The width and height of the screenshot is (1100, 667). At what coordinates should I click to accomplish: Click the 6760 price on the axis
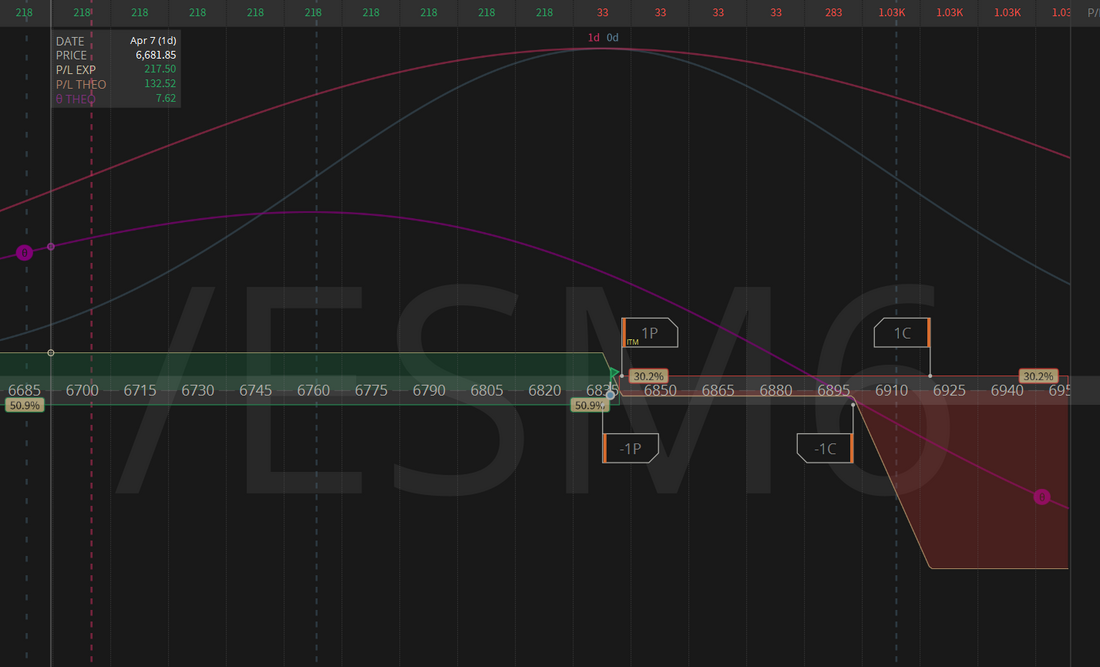pos(313,390)
